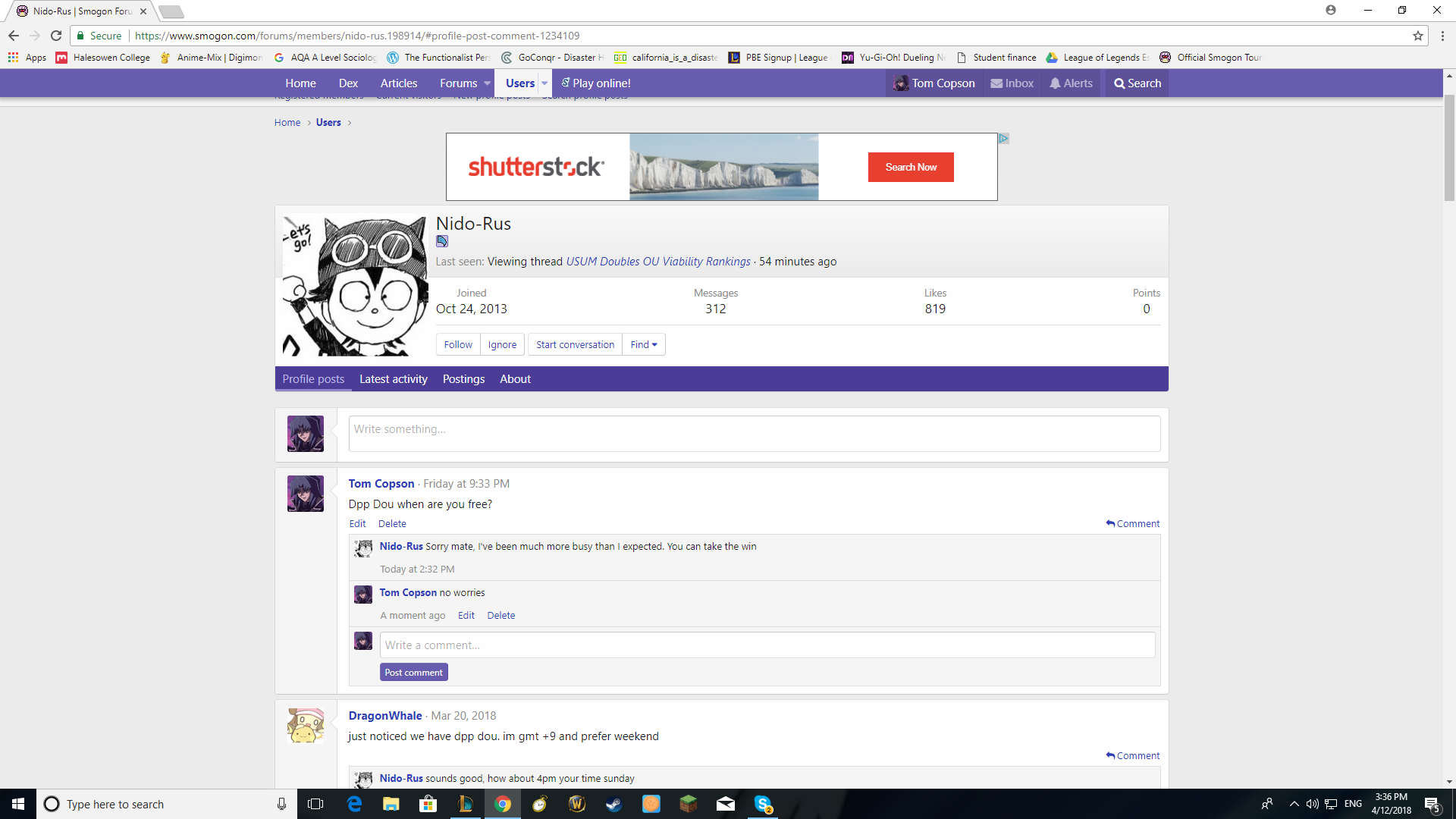Delete the 'no worries' comment

(501, 616)
